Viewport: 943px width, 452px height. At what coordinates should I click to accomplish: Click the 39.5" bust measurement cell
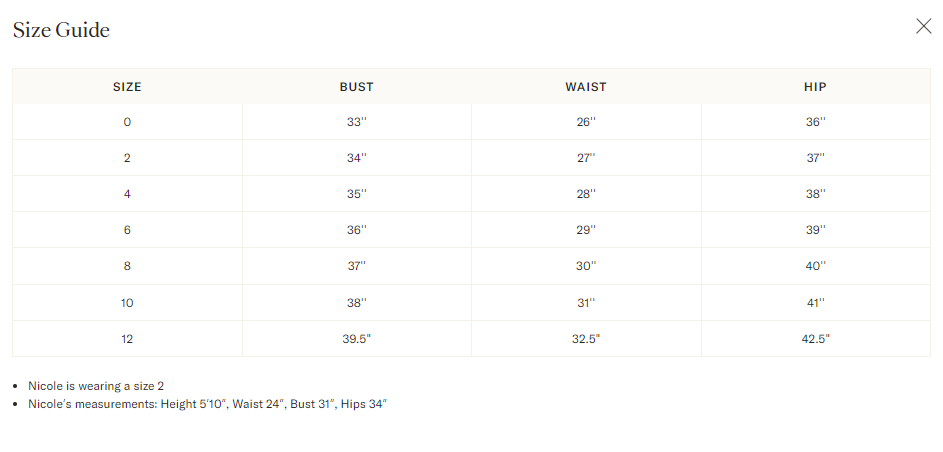click(356, 339)
